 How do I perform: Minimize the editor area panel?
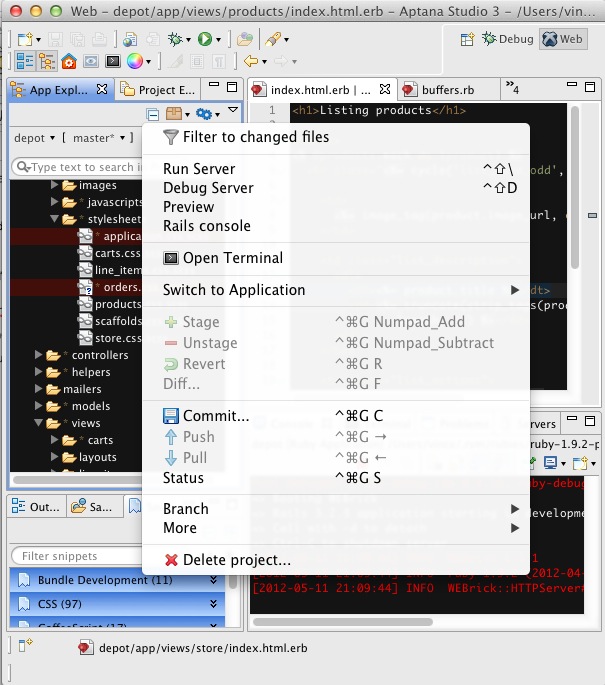[x=572, y=85]
